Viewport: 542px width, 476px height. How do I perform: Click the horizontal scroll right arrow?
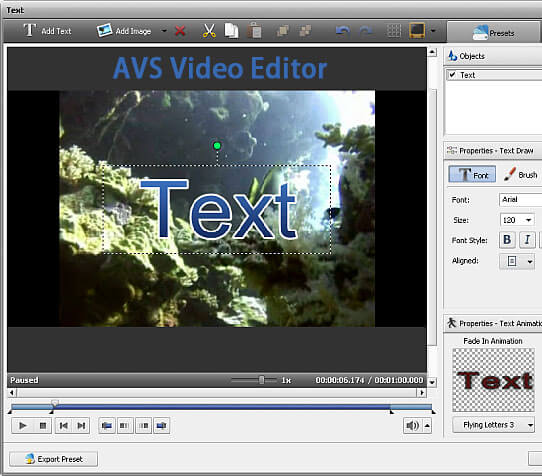422,392
